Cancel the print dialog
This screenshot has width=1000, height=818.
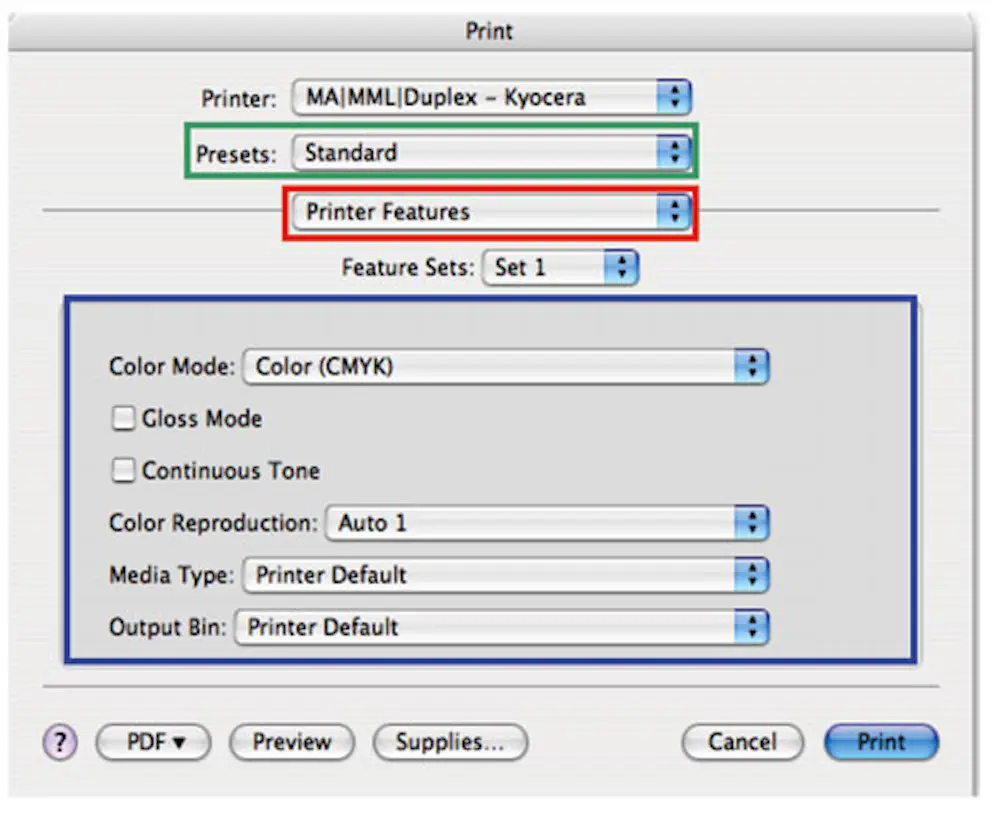(741, 742)
